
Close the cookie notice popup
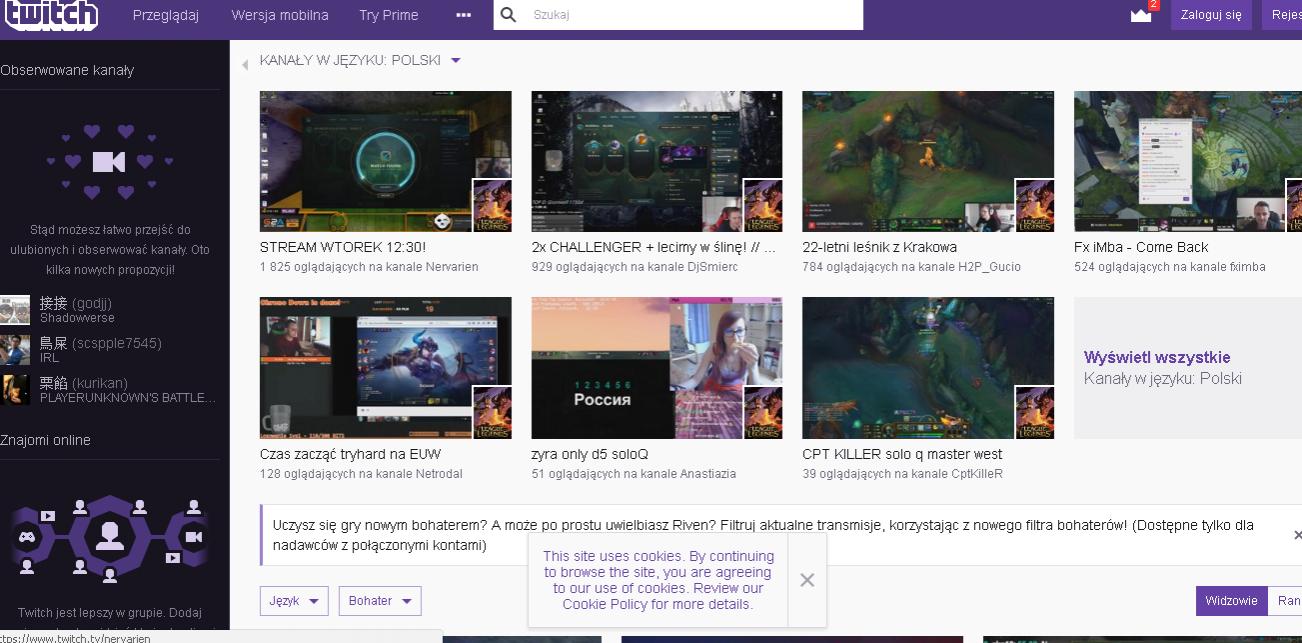click(x=807, y=580)
